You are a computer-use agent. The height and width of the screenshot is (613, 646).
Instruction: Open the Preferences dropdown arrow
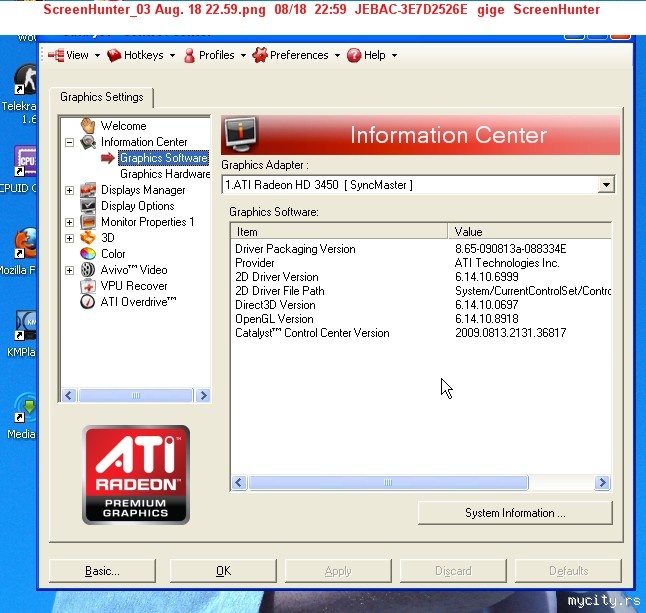click(337, 55)
